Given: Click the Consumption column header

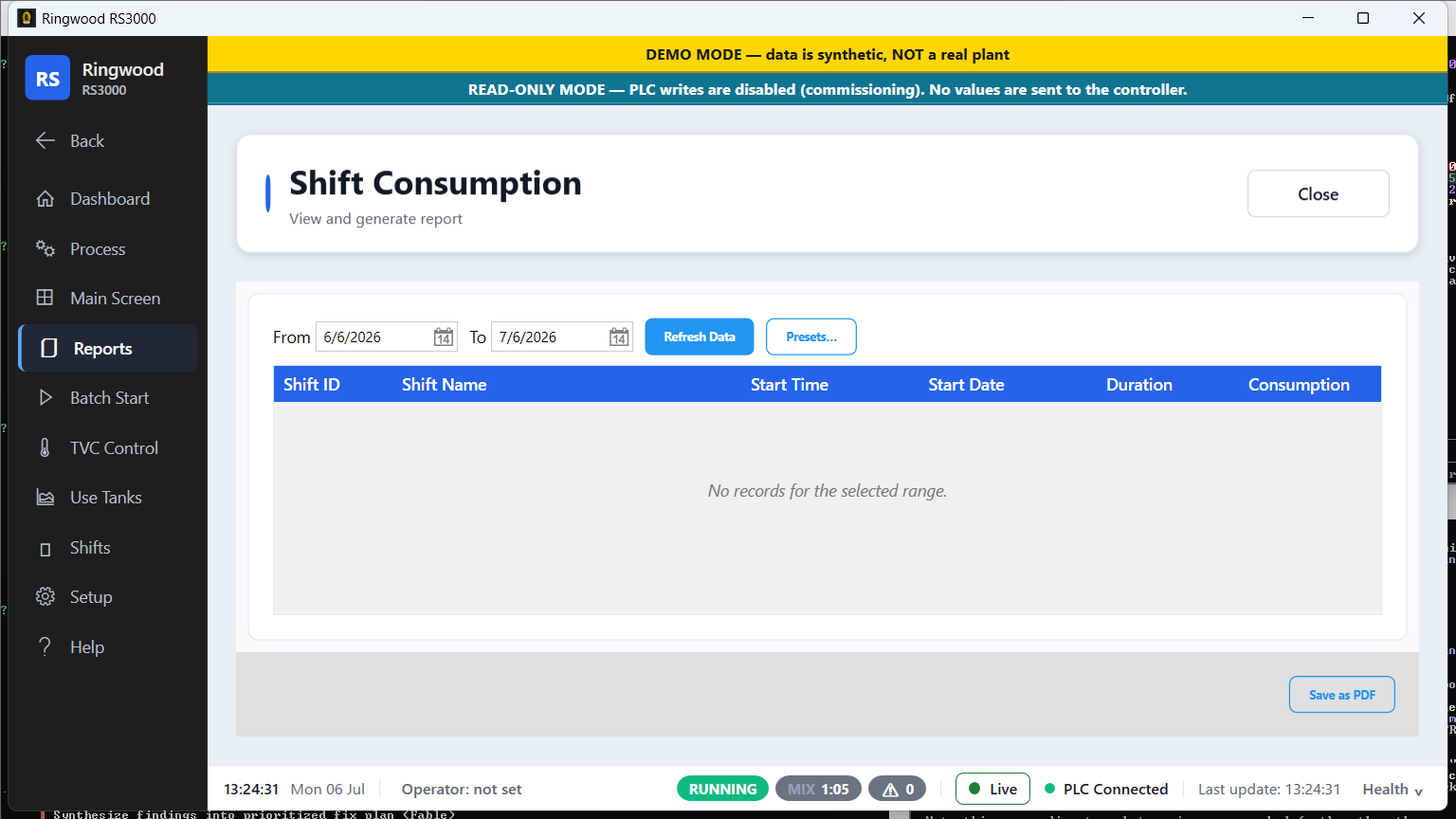Looking at the screenshot, I should [x=1299, y=385].
